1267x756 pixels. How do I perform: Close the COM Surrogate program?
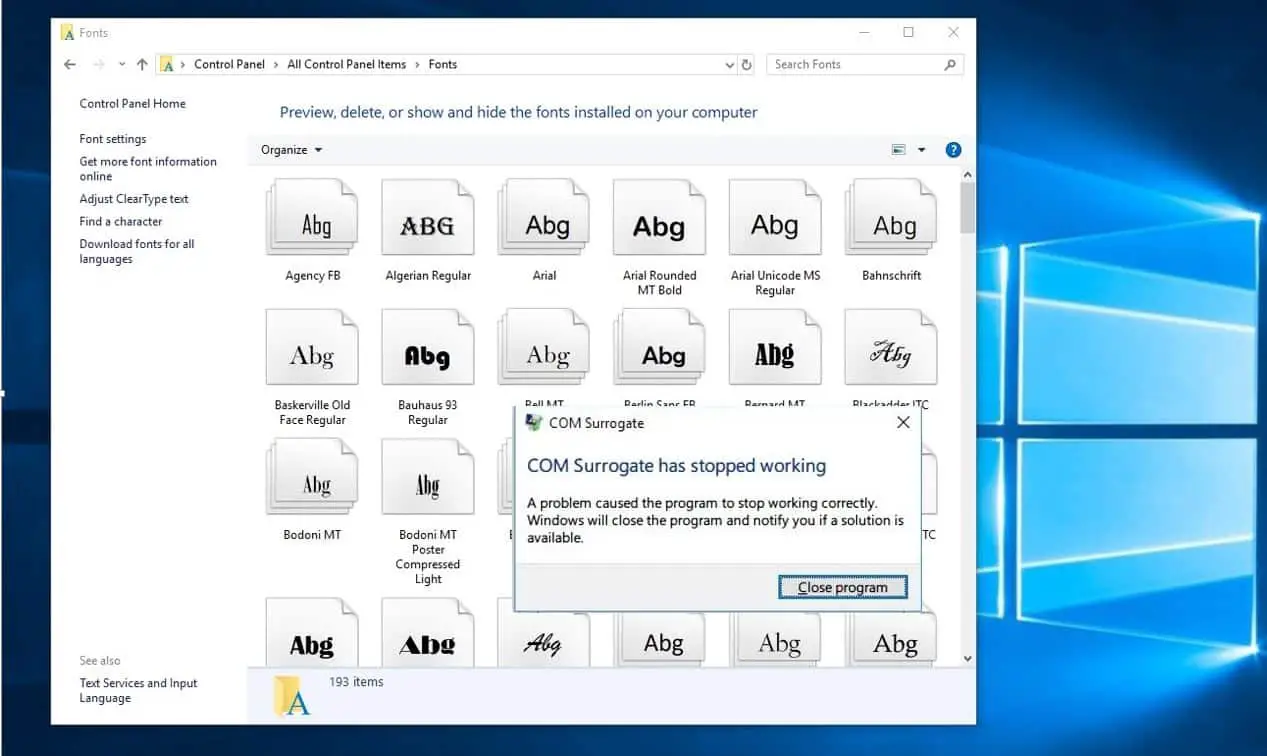(x=843, y=587)
